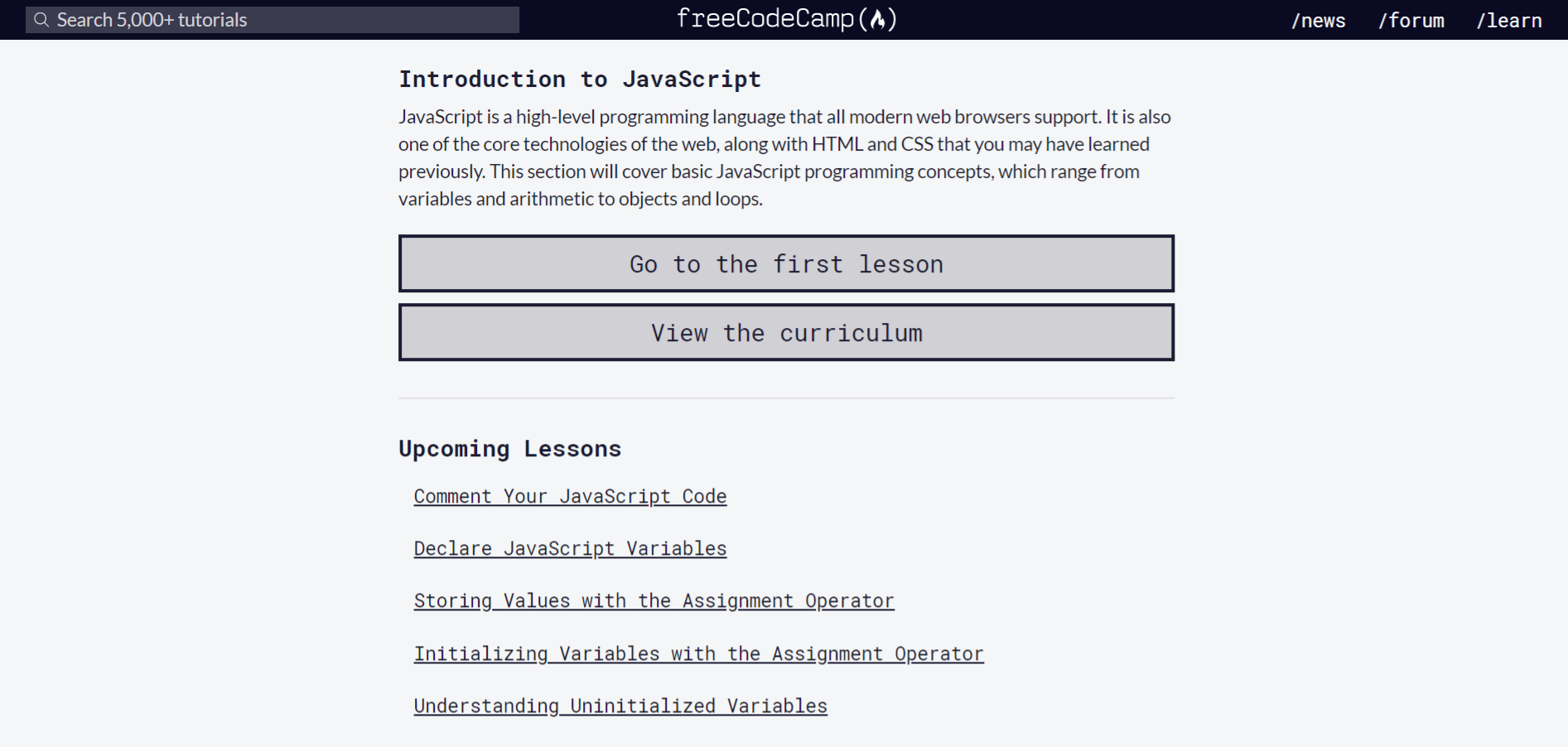Image resolution: width=1568 pixels, height=747 pixels.
Task: Click the magnifying glass search icon
Action: tap(41, 20)
